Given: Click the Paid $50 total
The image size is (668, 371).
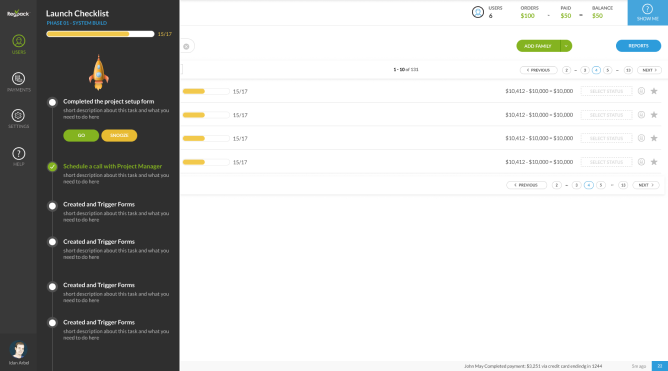Looking at the screenshot, I should (566, 16).
